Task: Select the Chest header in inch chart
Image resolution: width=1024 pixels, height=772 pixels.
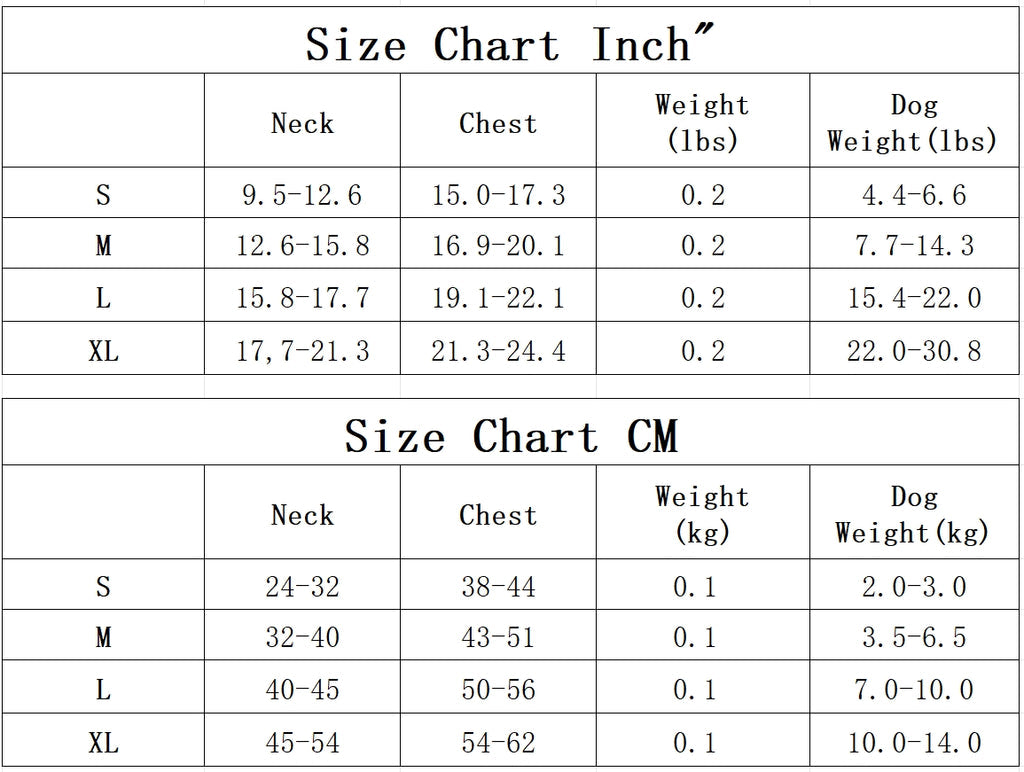Action: click(498, 124)
